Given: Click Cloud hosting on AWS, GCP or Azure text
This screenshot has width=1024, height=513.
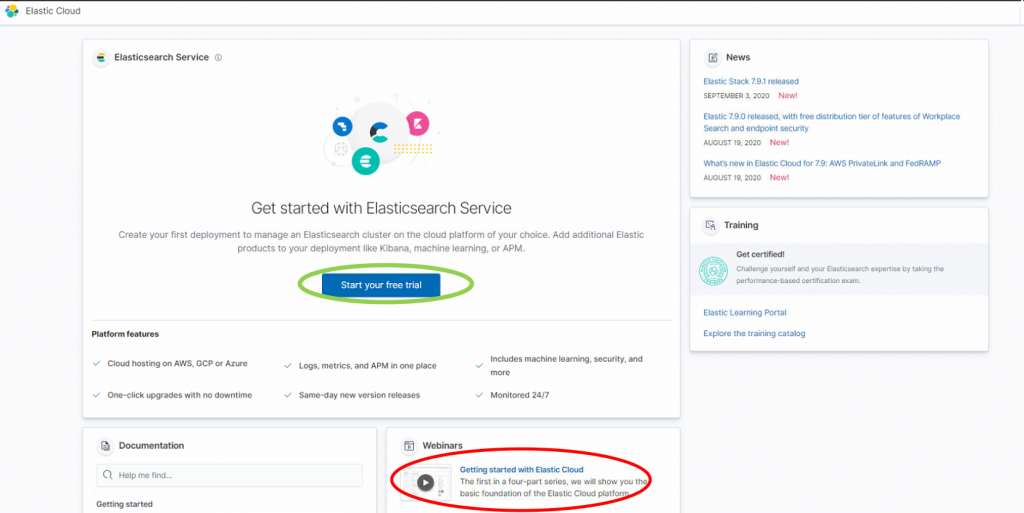Looking at the screenshot, I should (x=178, y=364).
